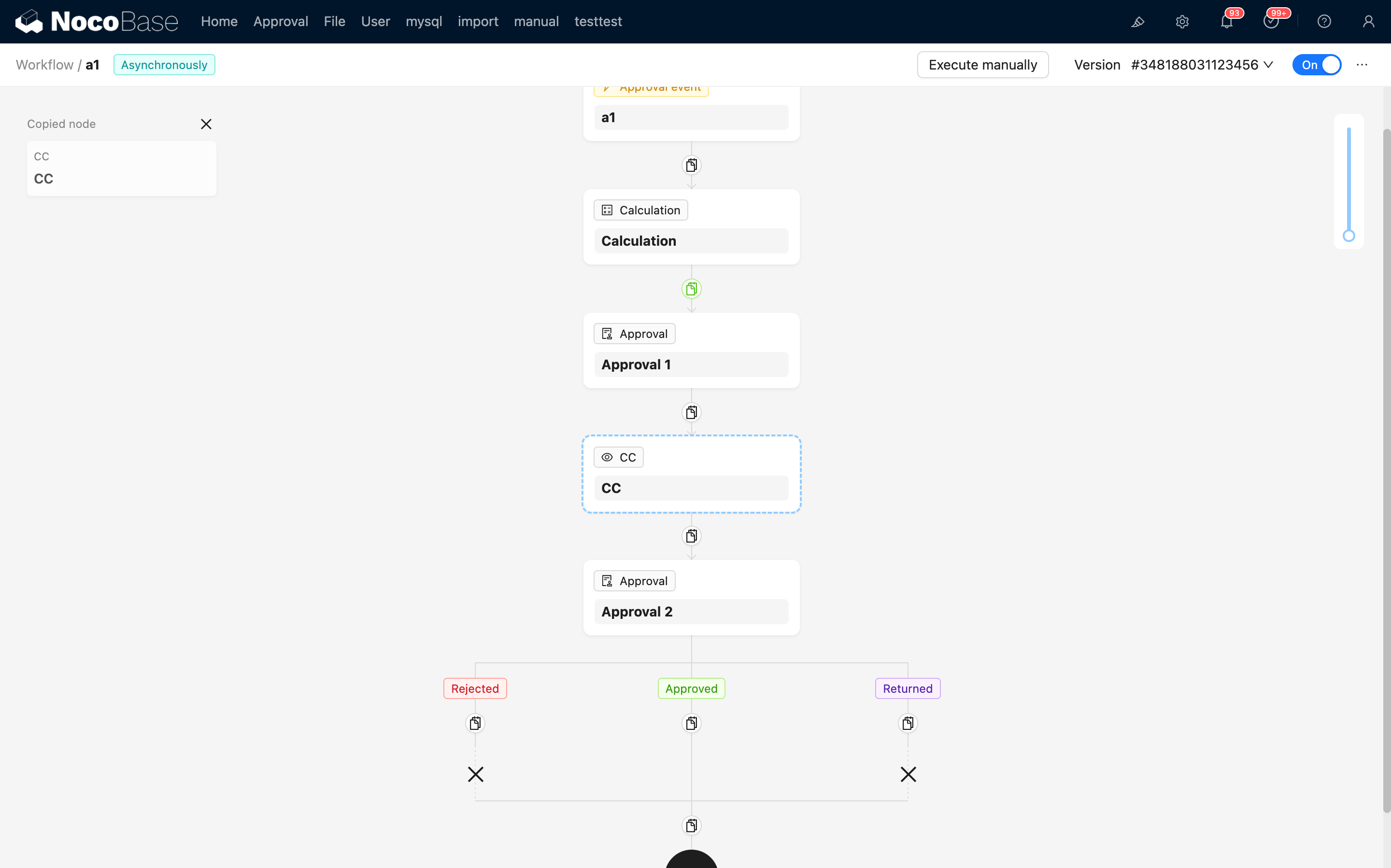Close the Copied node panel

(206, 124)
